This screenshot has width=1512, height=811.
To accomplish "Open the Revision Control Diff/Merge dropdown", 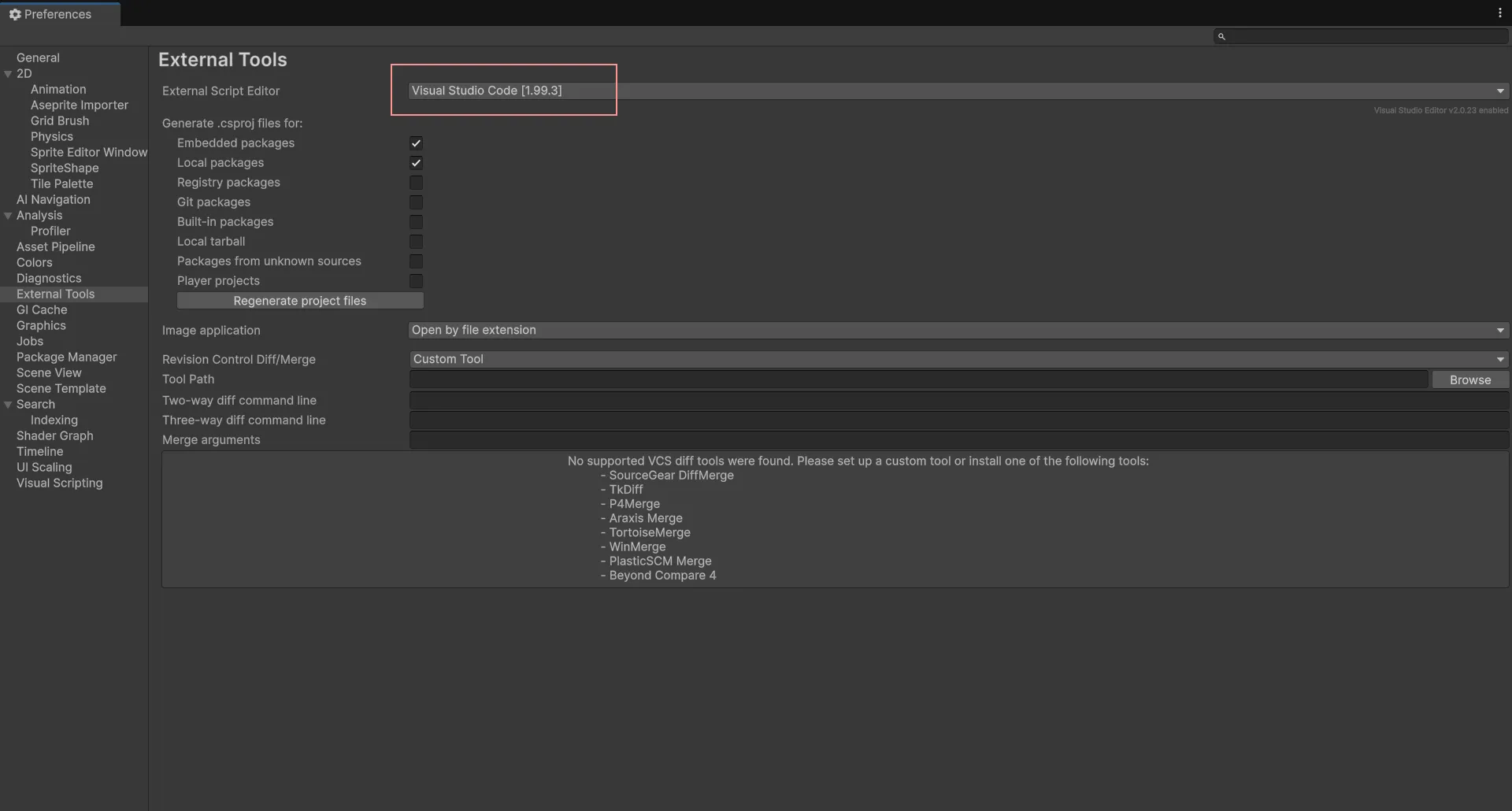I will coord(958,360).
